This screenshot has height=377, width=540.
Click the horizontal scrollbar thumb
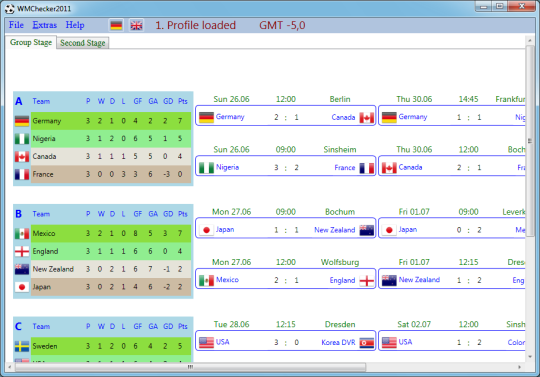pyautogui.click(x=190, y=367)
